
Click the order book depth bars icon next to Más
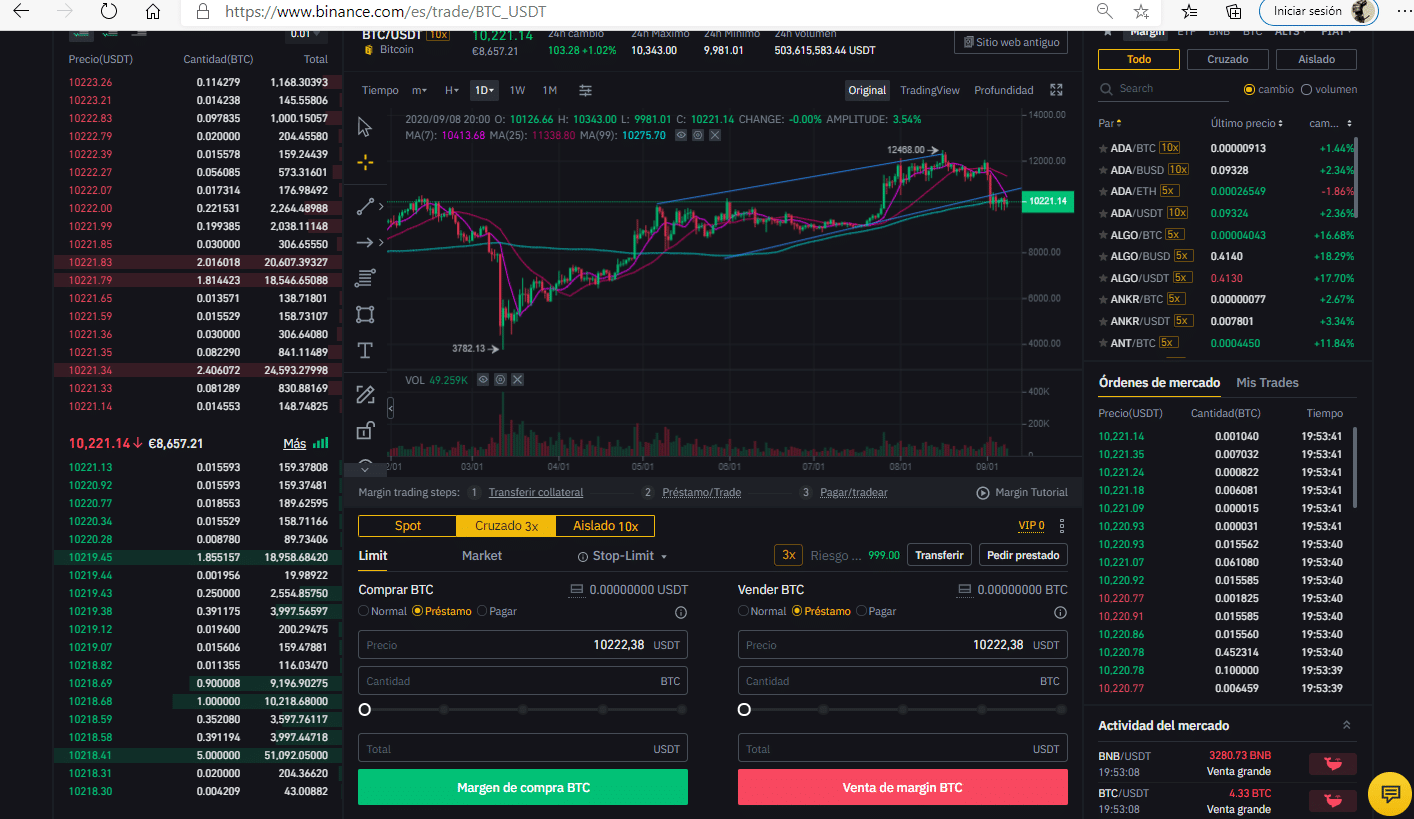pyautogui.click(x=320, y=443)
